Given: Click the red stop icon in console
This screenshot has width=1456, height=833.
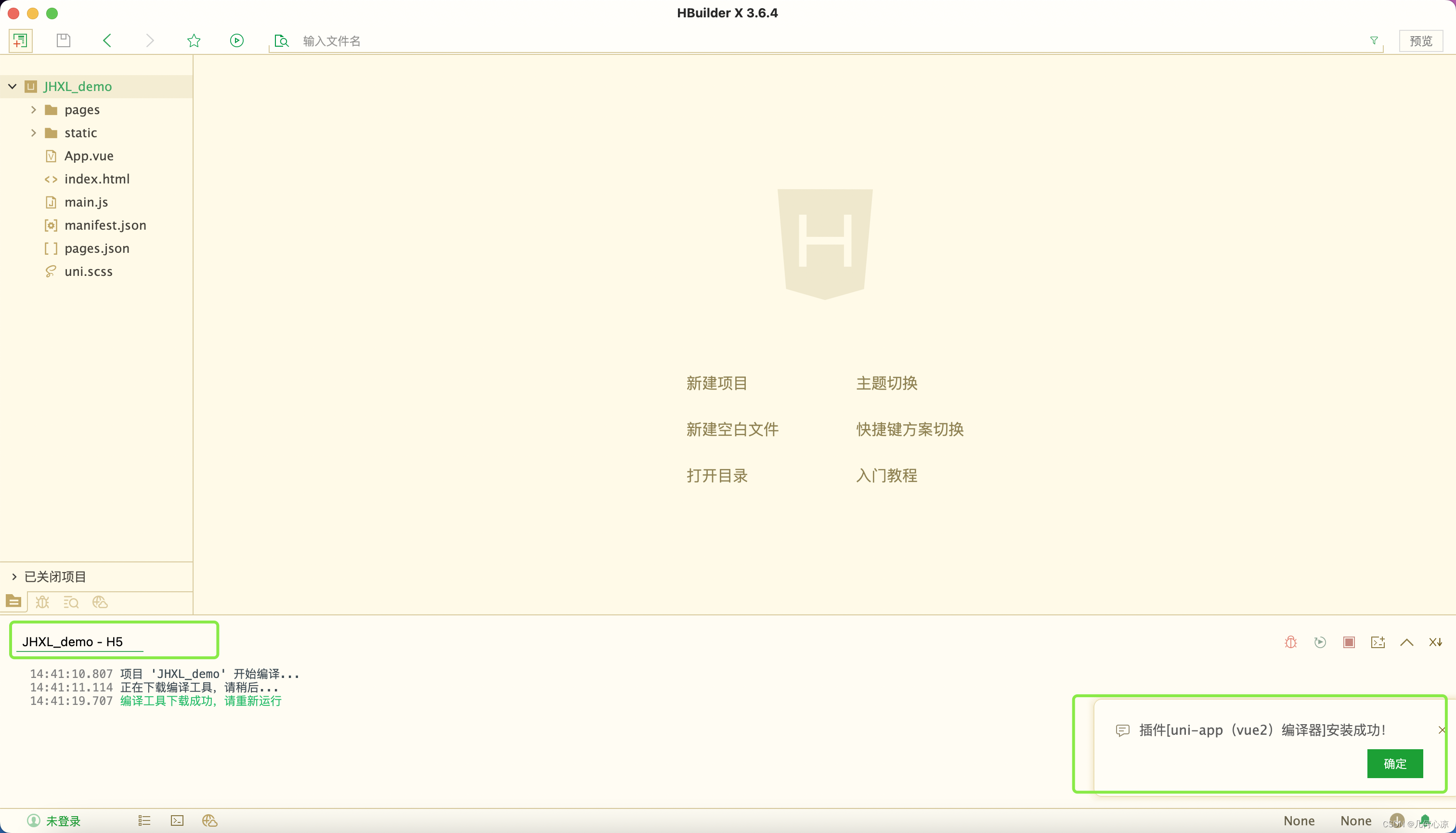Looking at the screenshot, I should point(1349,642).
